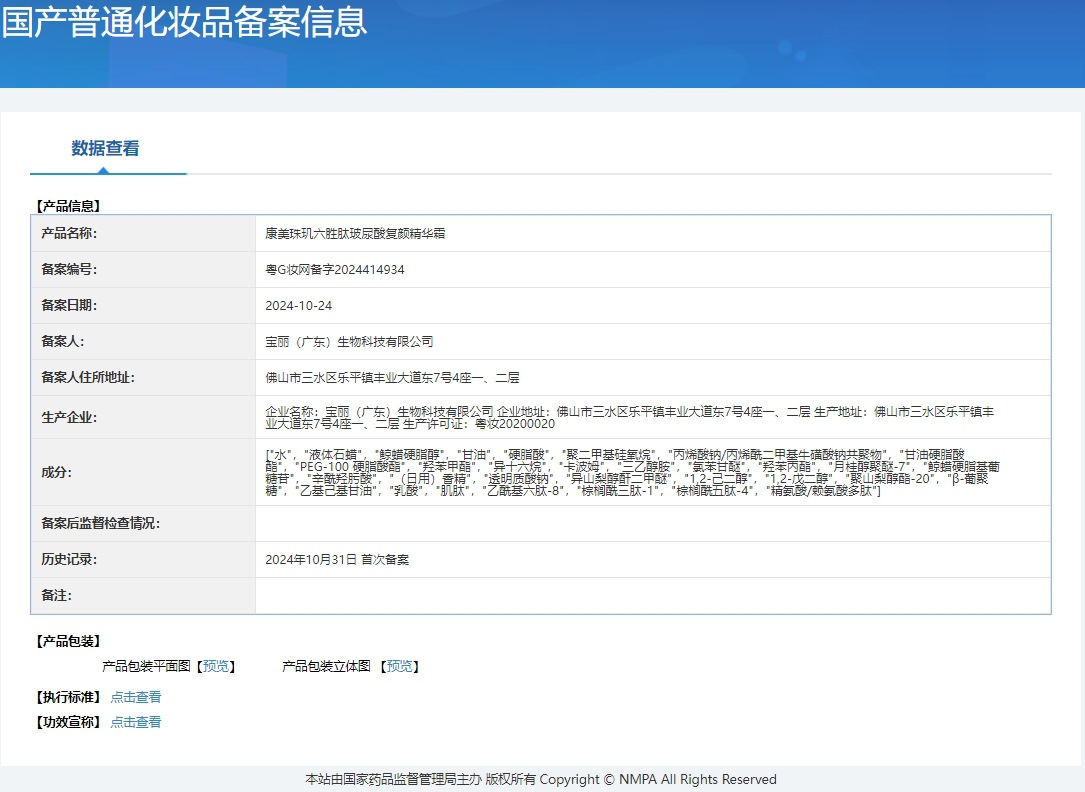Click the 备案人住所地址 label cell

pos(143,378)
